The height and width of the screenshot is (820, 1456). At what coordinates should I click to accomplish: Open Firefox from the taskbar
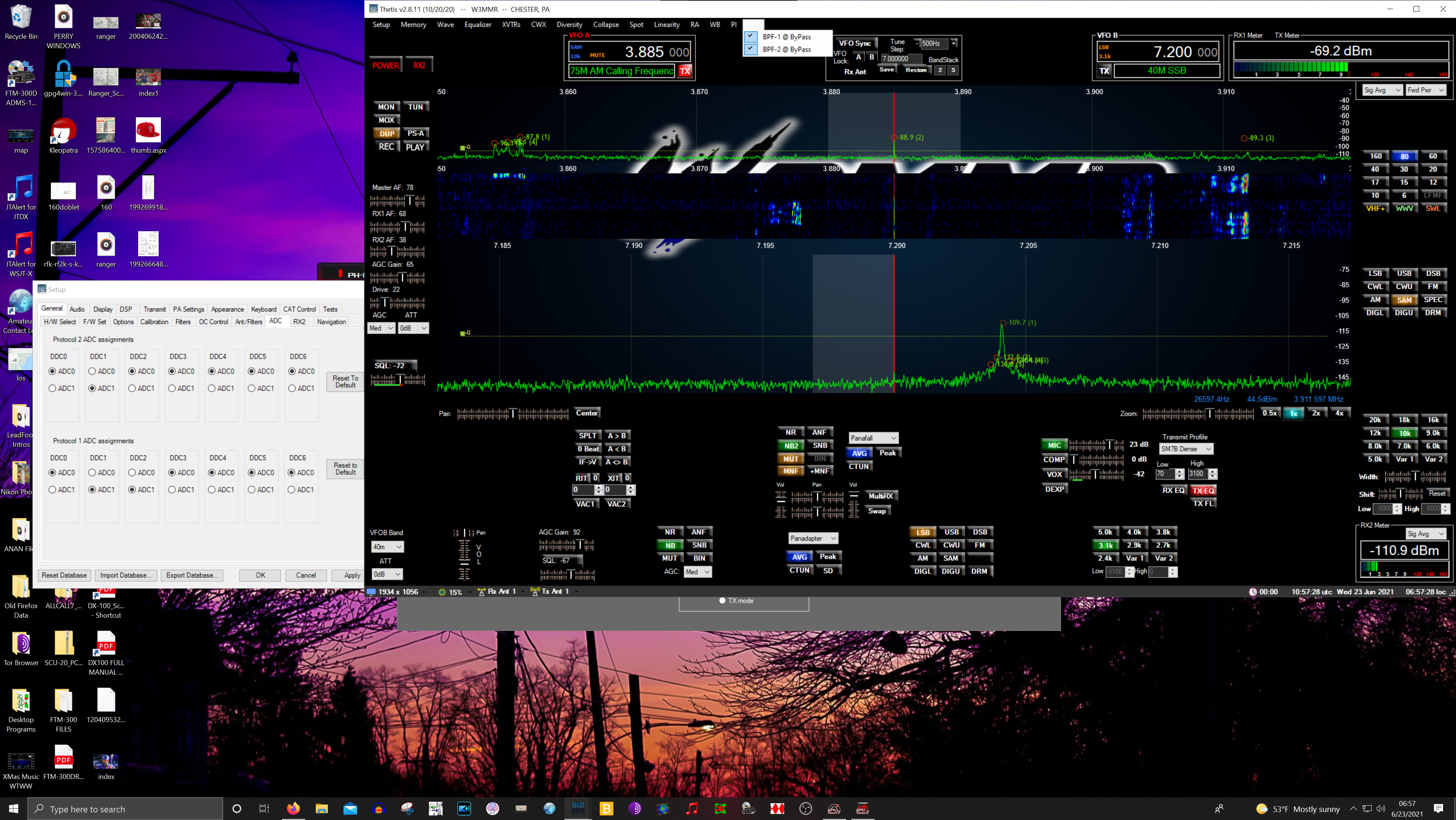pyautogui.click(x=293, y=809)
